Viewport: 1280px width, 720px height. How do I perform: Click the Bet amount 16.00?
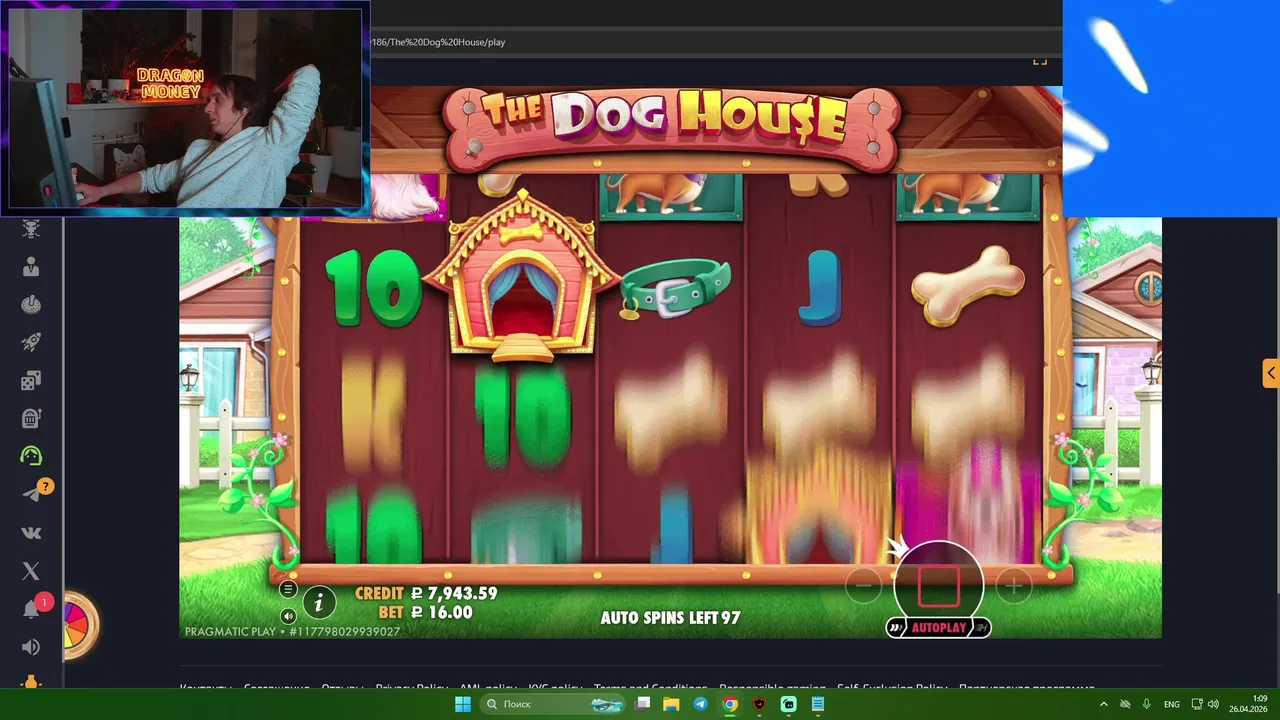pyautogui.click(x=425, y=612)
